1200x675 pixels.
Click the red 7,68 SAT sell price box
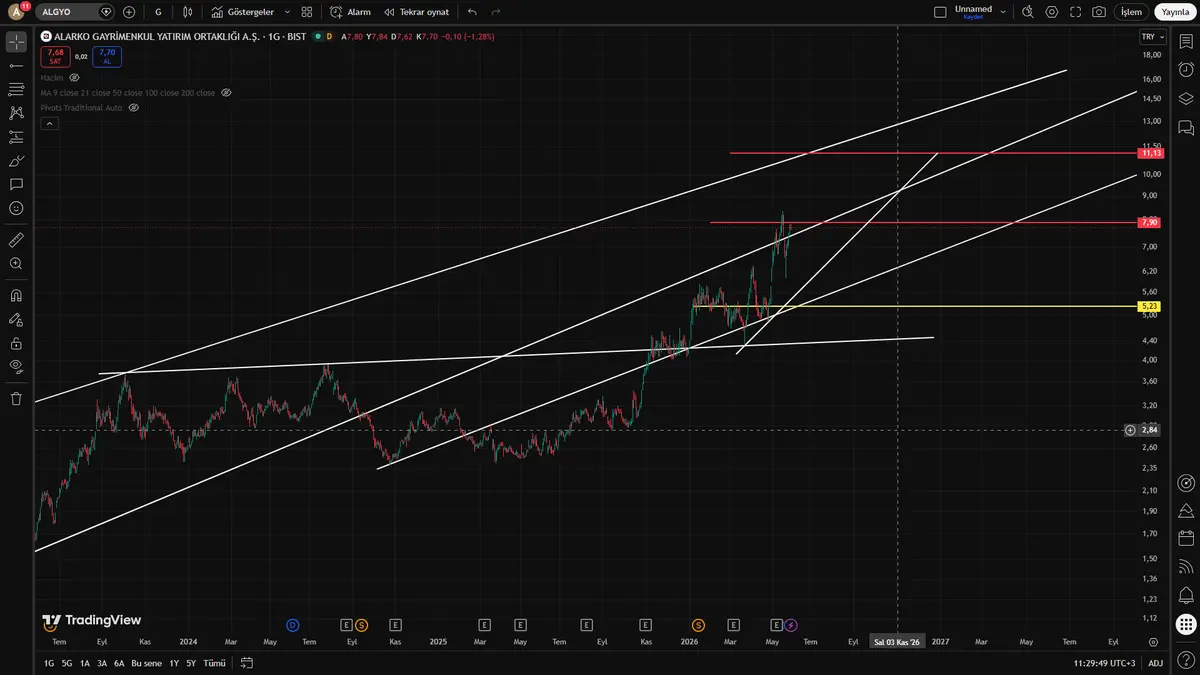point(55,57)
